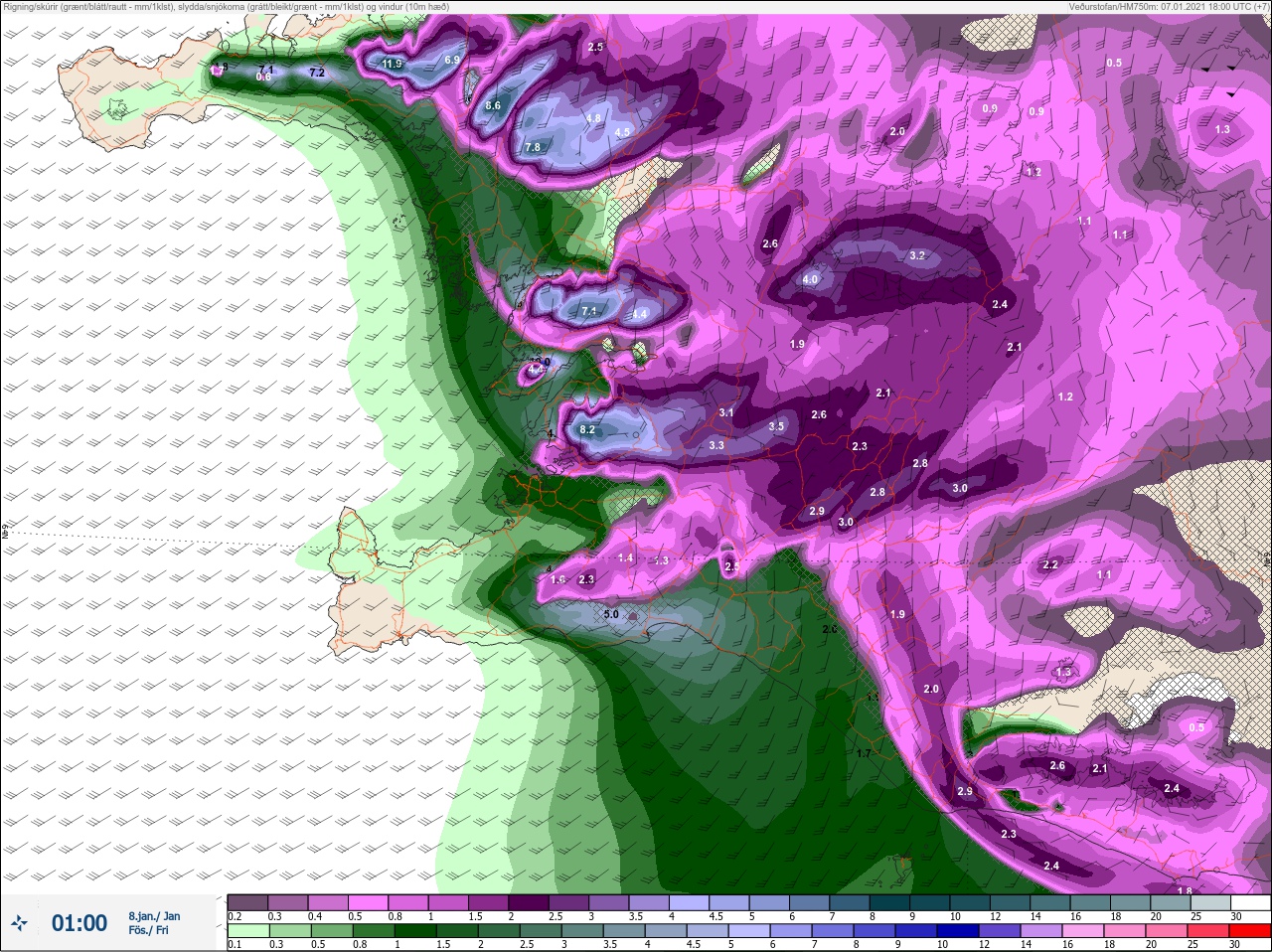Click the 4.0 precipitation value on the map
Image resolution: width=1272 pixels, height=952 pixels.
coord(810,279)
